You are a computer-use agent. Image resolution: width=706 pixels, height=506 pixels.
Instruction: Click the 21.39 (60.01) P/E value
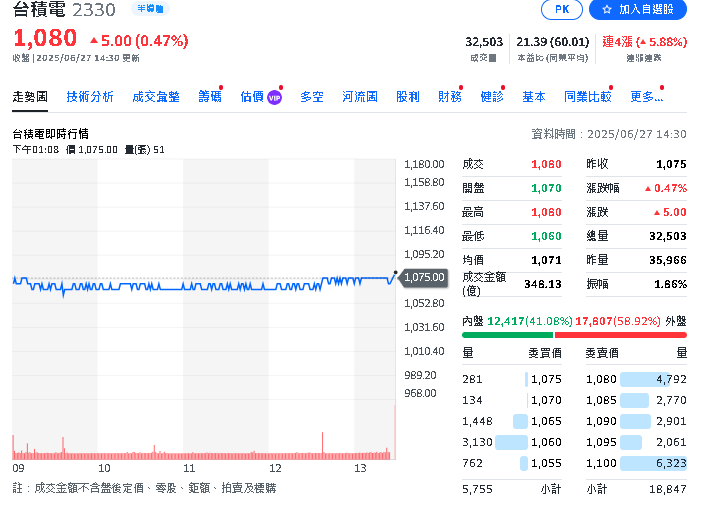[x=552, y=42]
